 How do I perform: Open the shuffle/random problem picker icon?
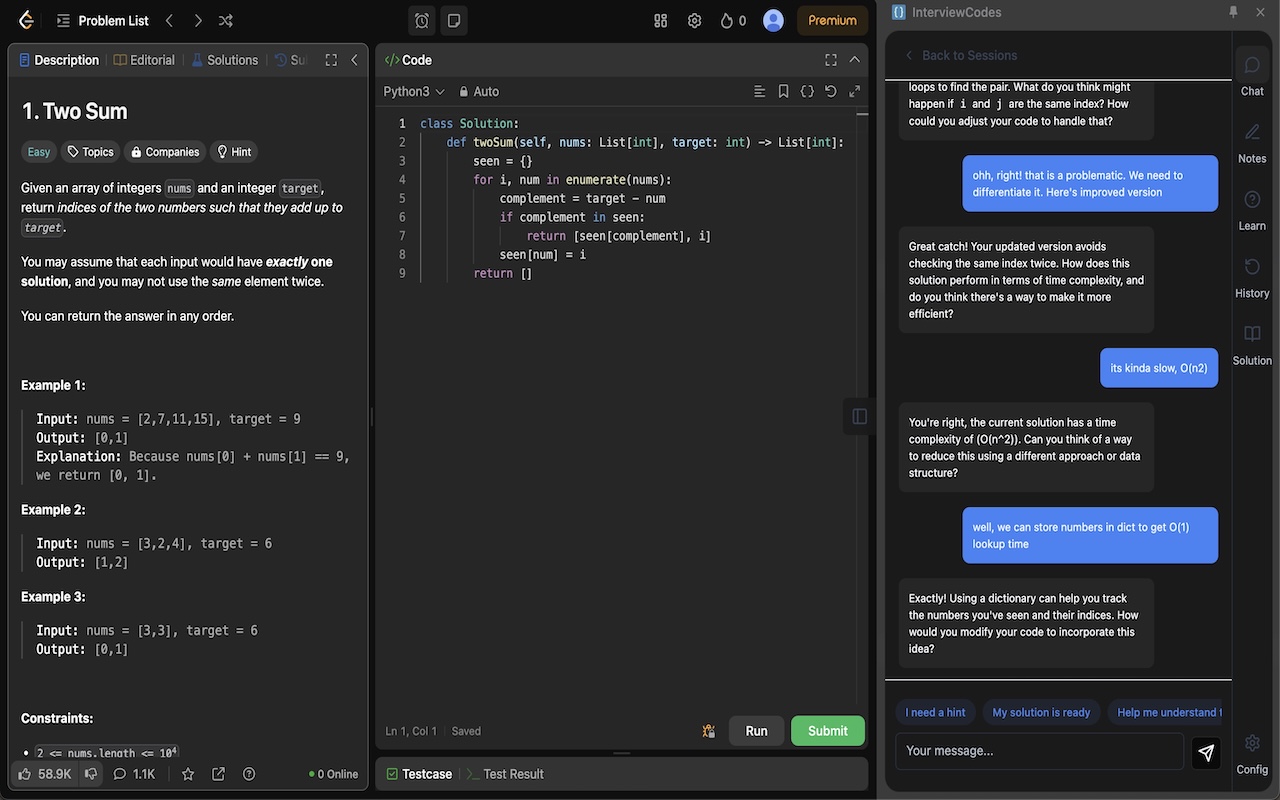(224, 20)
